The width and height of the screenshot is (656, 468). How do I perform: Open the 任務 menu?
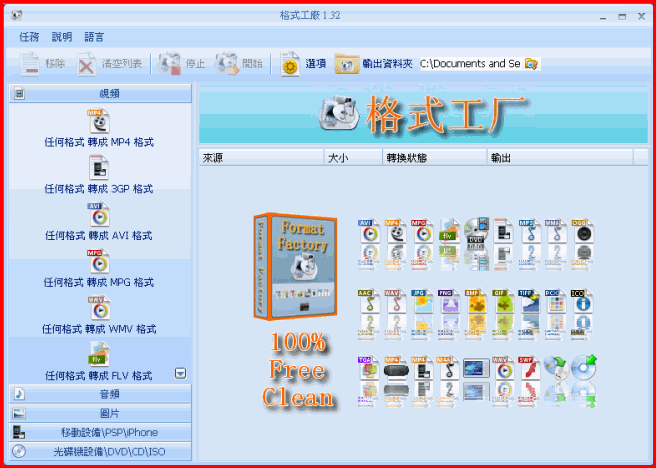pyautogui.click(x=29, y=36)
